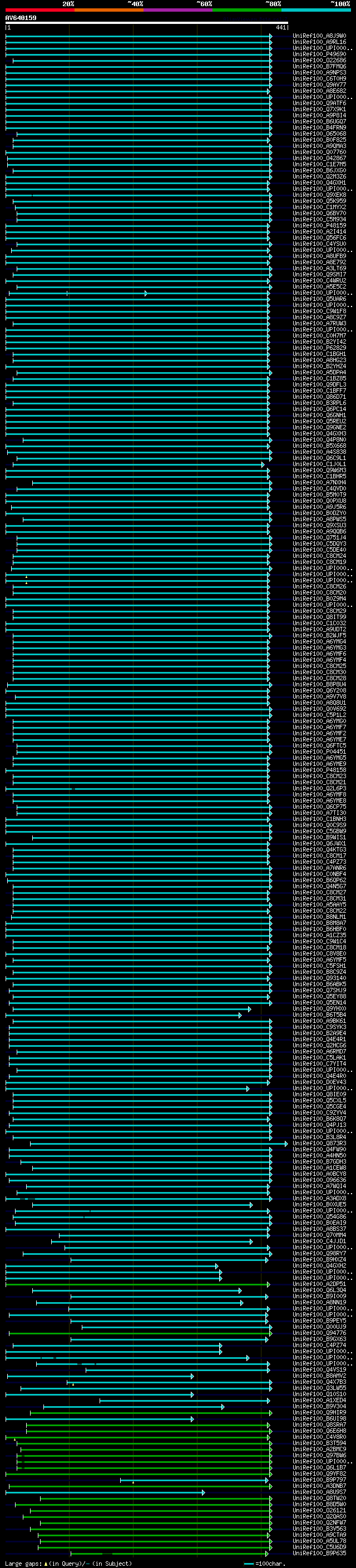Select the UniRef100_Q7X9K1 label
This screenshot has height=1568, width=356.
point(319,109)
